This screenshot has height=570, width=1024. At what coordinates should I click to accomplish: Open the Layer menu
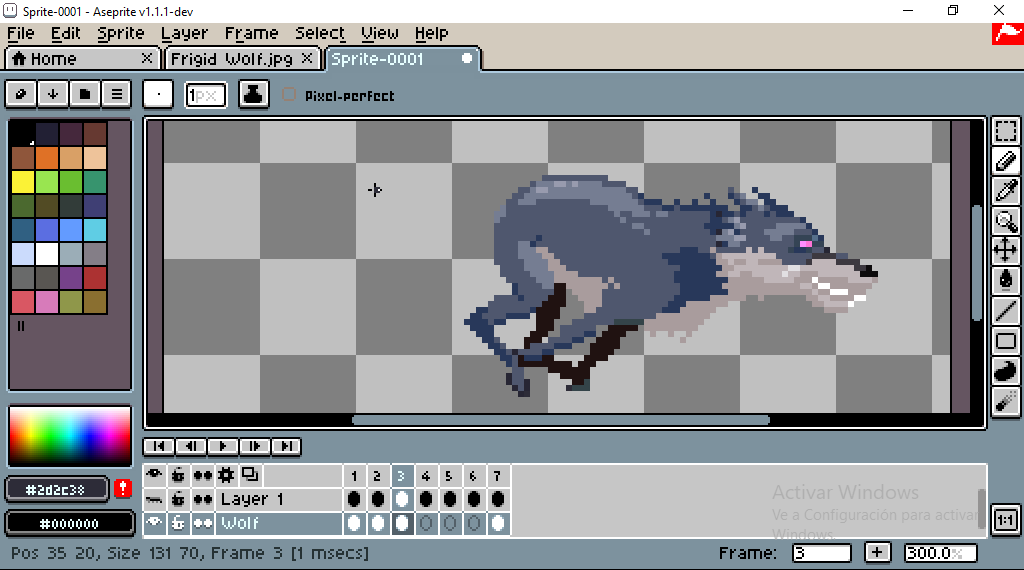[184, 33]
